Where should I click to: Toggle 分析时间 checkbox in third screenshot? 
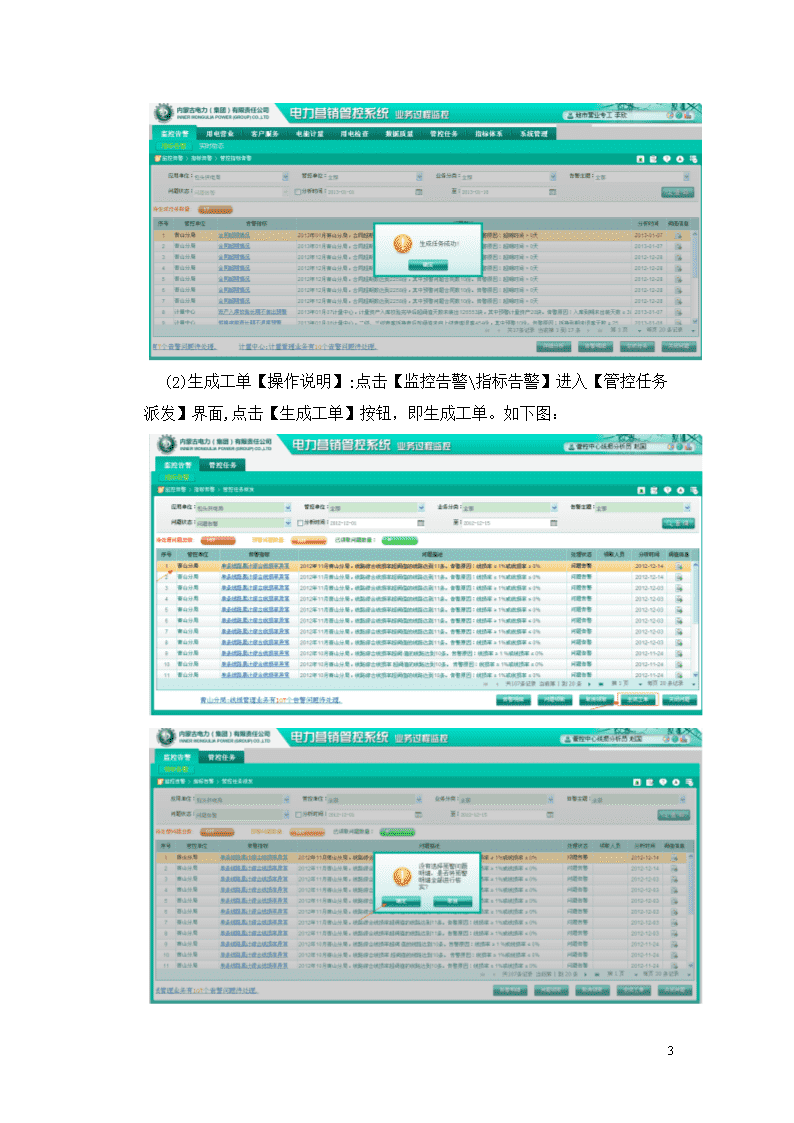tap(299, 814)
